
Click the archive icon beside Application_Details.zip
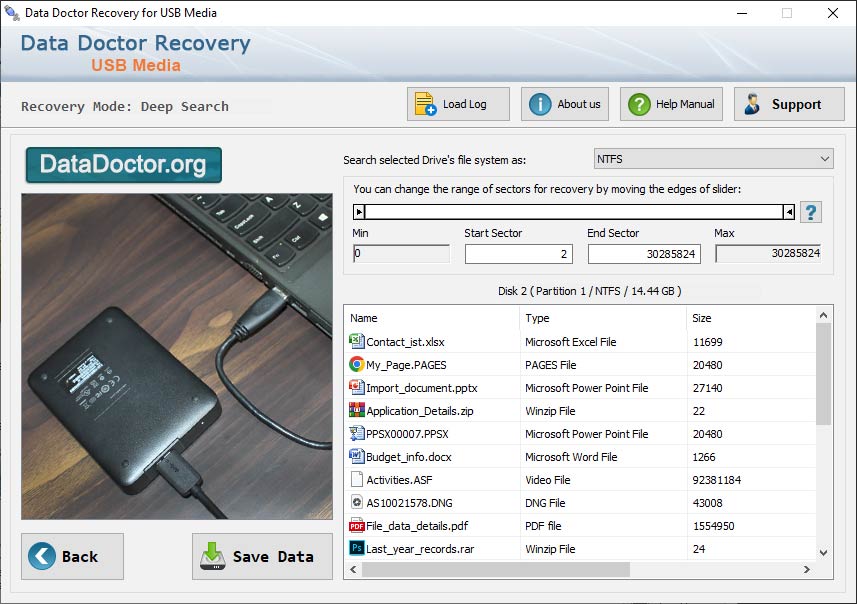point(356,411)
